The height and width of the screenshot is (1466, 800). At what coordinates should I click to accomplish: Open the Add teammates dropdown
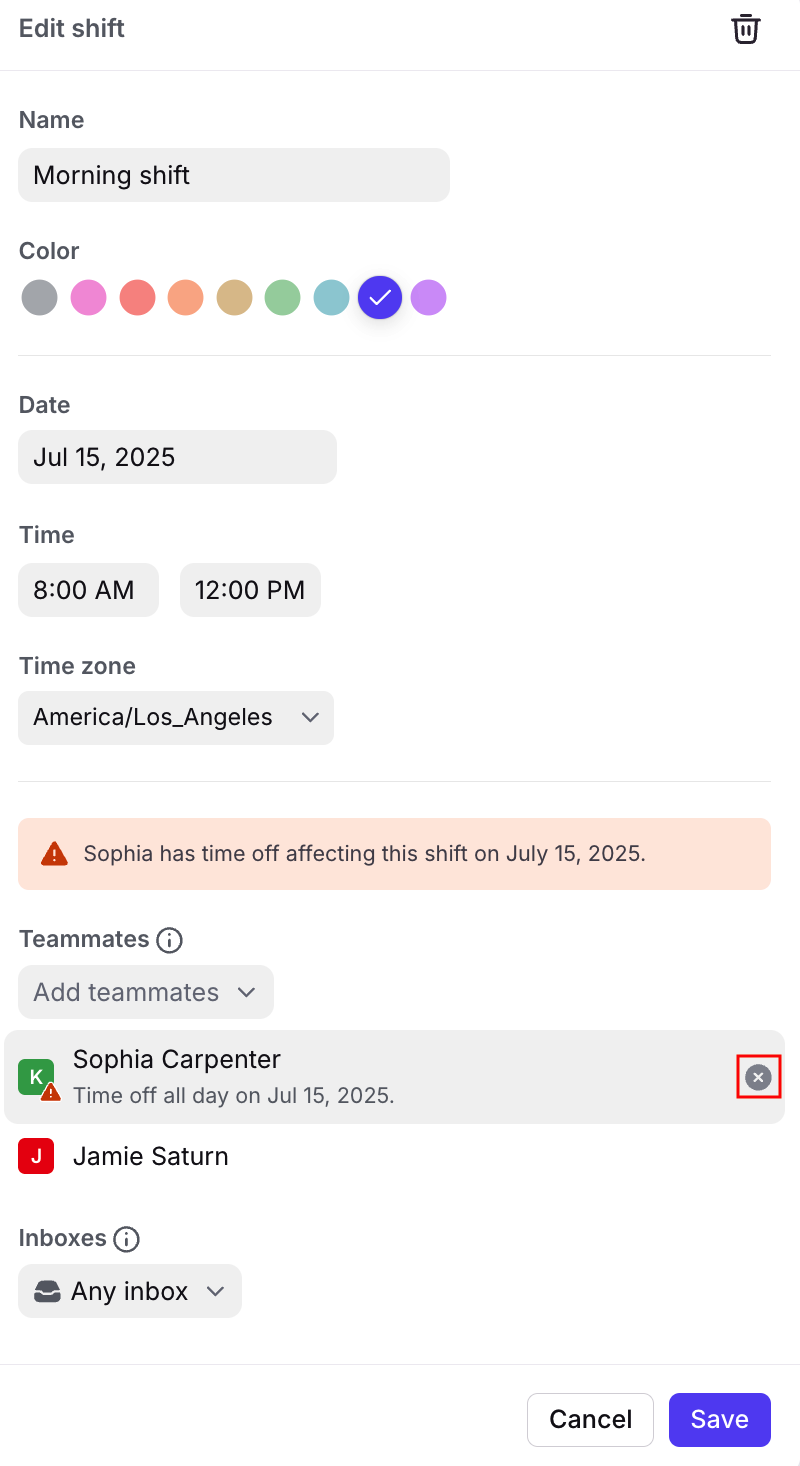[x=146, y=992]
